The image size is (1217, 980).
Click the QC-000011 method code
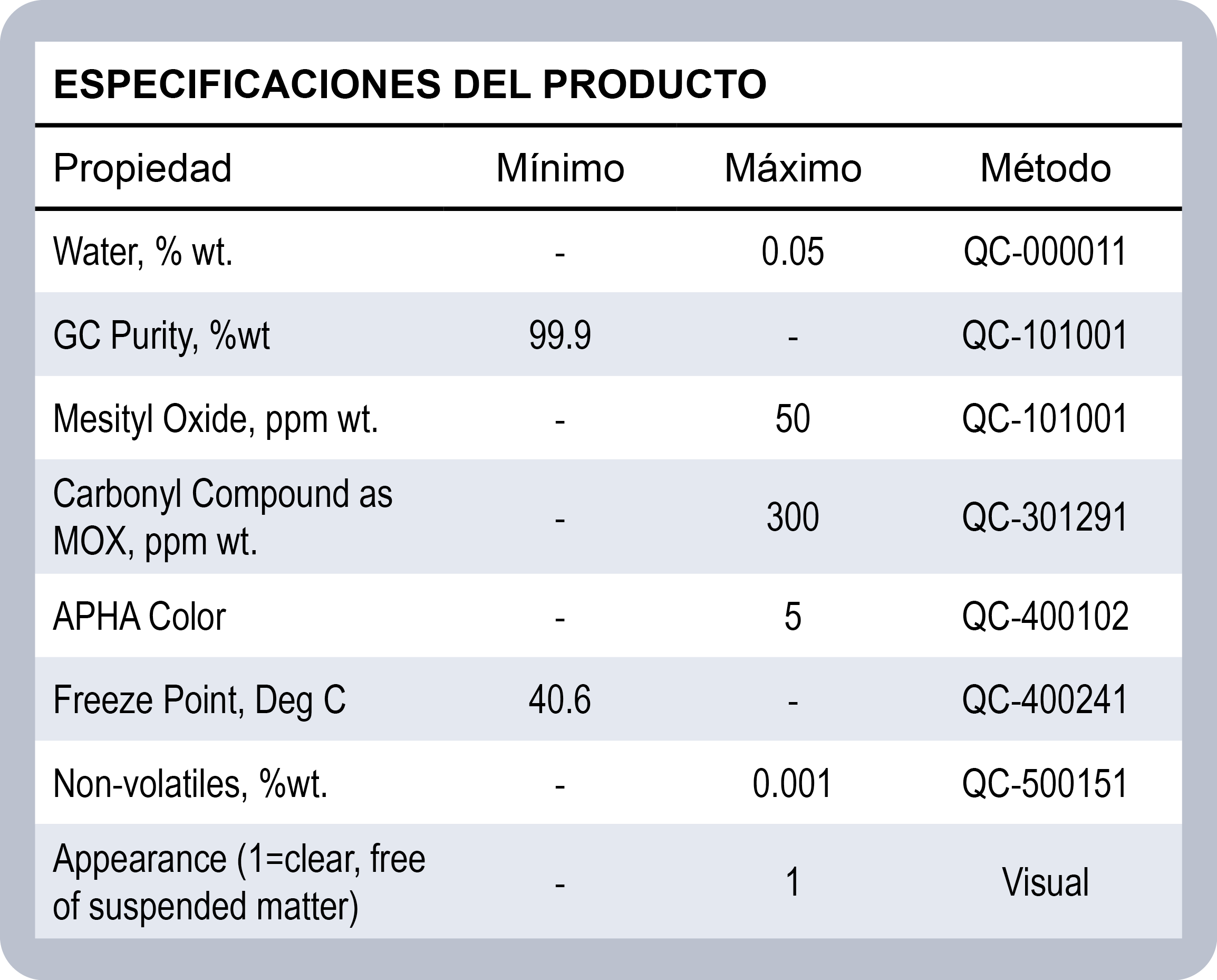point(1046,251)
